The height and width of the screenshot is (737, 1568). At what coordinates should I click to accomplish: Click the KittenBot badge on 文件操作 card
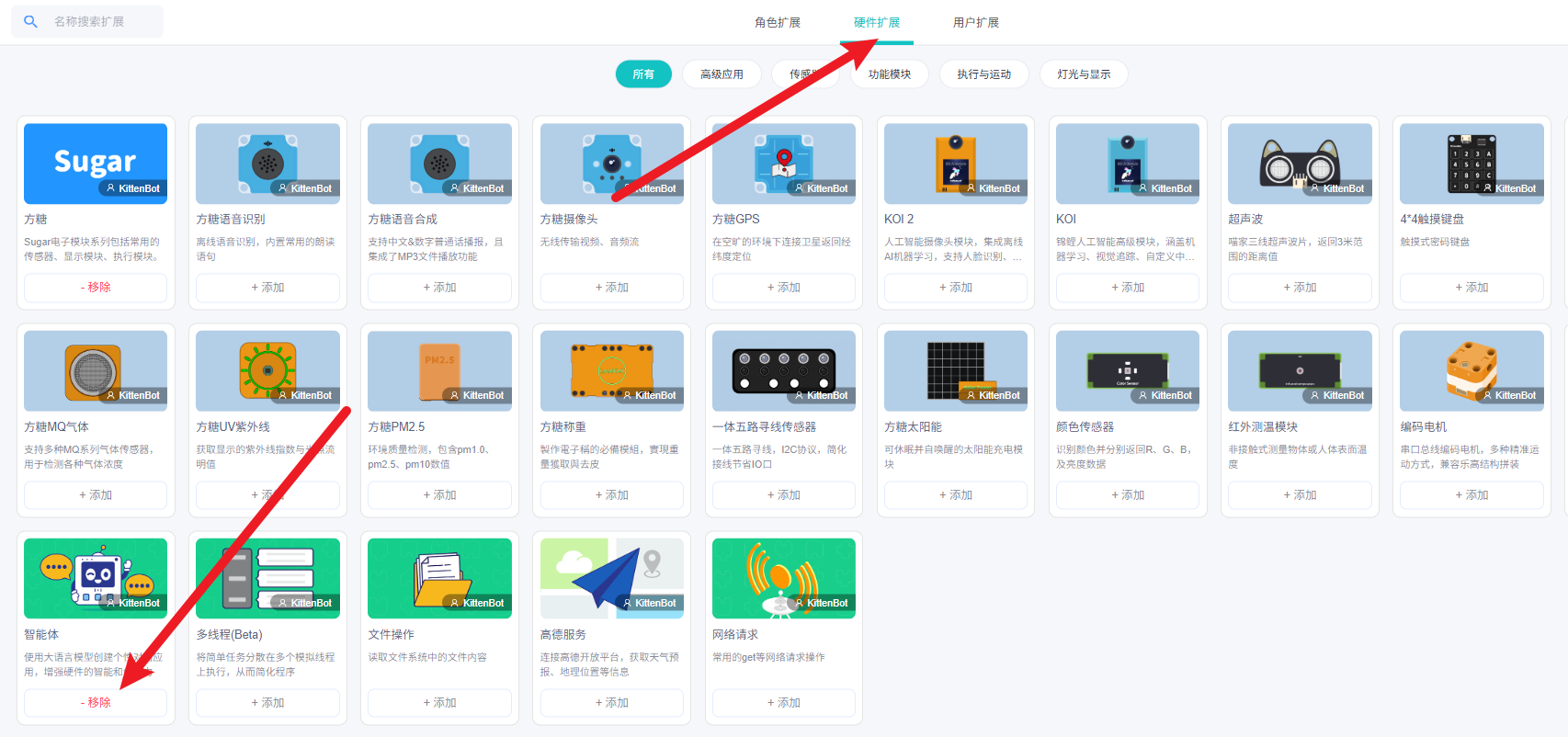point(477,604)
